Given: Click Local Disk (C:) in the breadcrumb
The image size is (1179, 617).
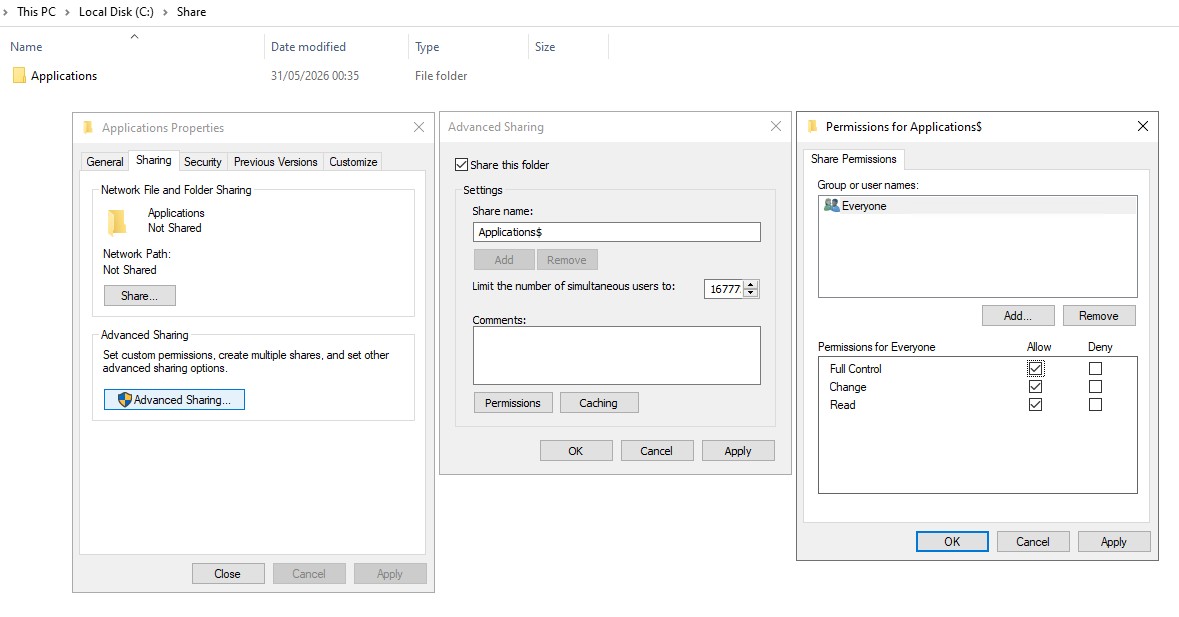Looking at the screenshot, I should [116, 12].
